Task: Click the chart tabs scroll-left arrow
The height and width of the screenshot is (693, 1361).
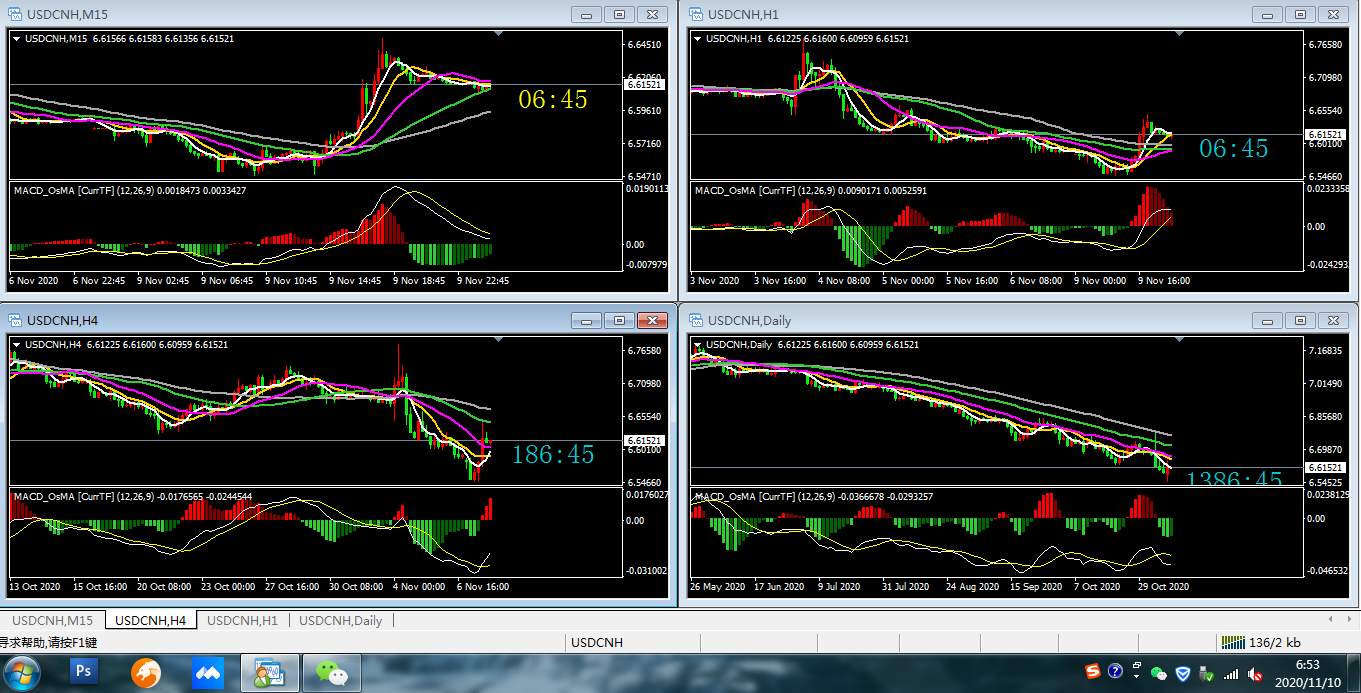Action: (1331, 619)
